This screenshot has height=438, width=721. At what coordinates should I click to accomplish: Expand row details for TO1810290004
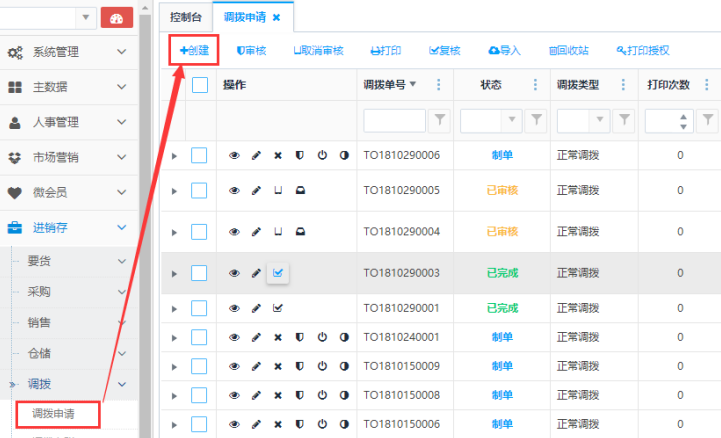click(174, 232)
